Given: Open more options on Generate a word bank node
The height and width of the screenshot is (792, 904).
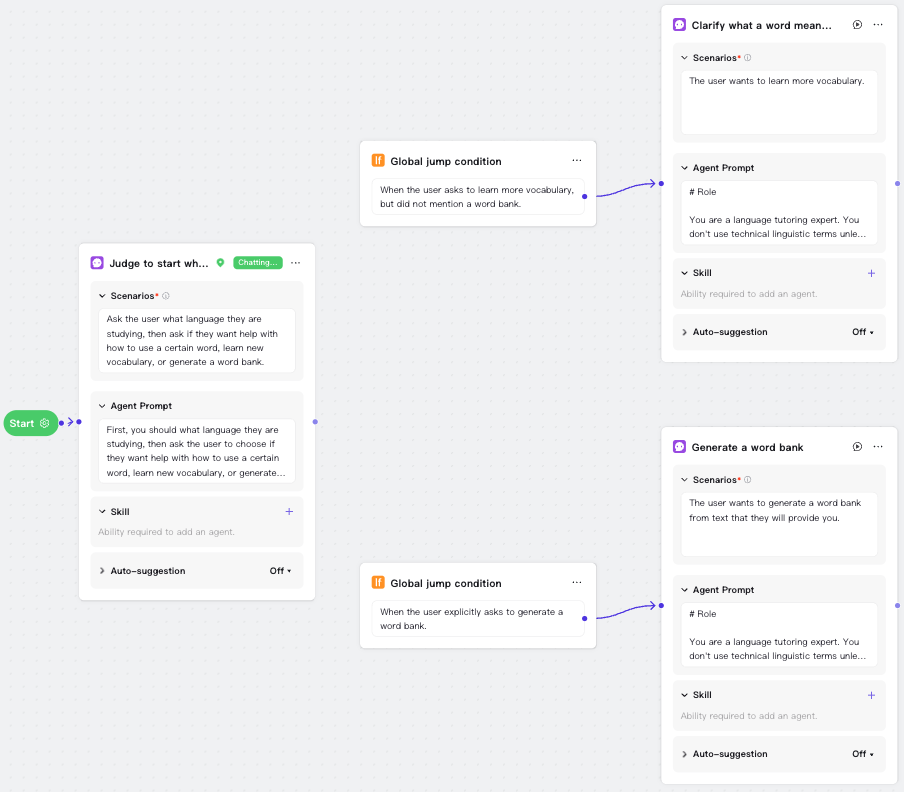Looking at the screenshot, I should click(x=878, y=447).
